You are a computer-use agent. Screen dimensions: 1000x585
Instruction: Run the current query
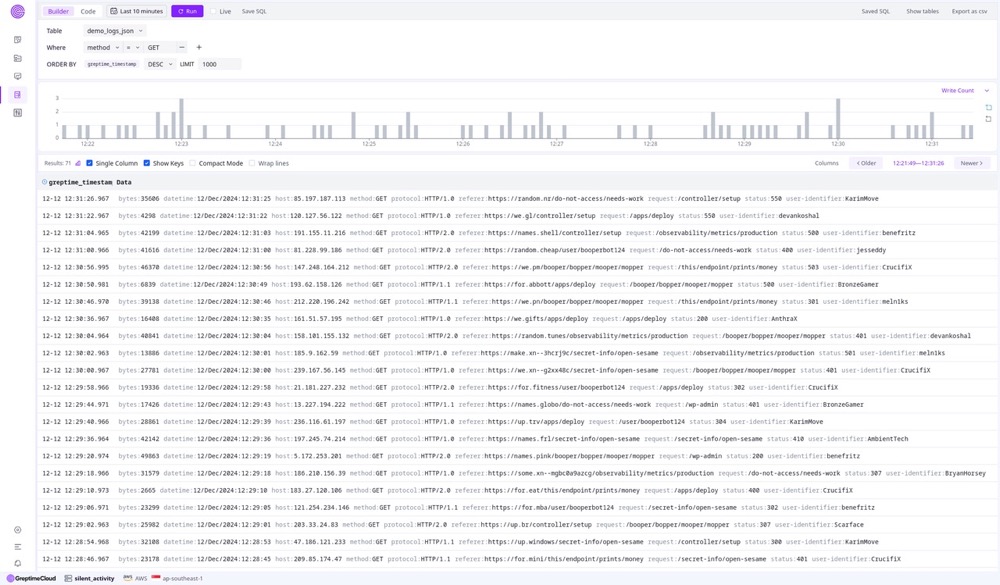point(189,11)
